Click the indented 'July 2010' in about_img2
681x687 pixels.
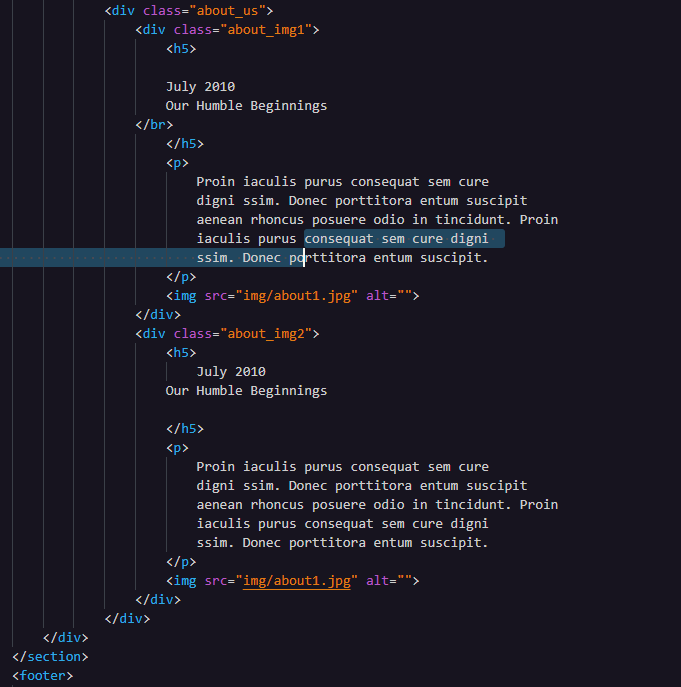click(231, 372)
